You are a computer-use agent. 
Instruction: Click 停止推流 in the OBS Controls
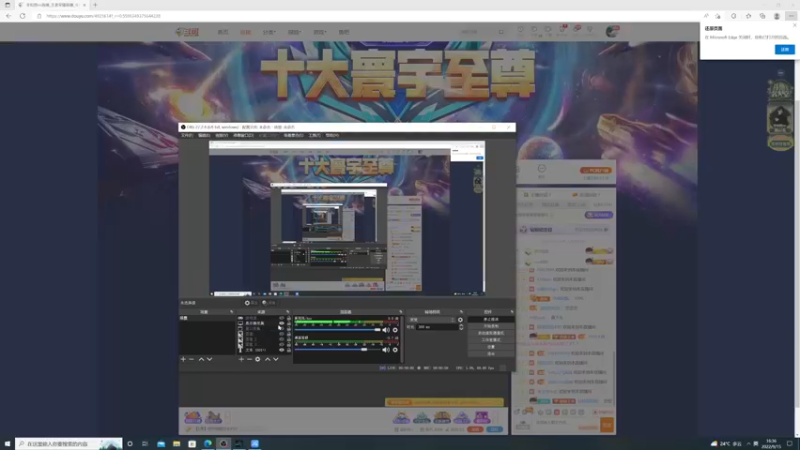click(491, 319)
